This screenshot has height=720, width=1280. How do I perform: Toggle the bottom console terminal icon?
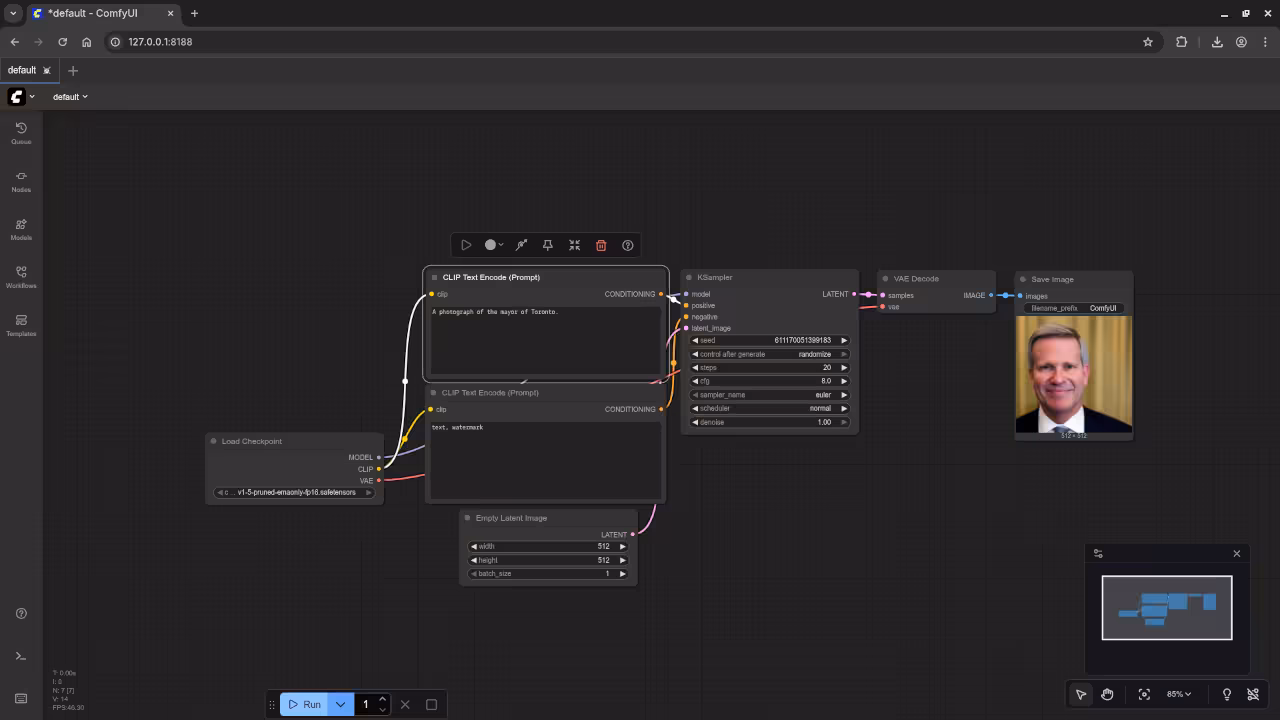pos(21,656)
